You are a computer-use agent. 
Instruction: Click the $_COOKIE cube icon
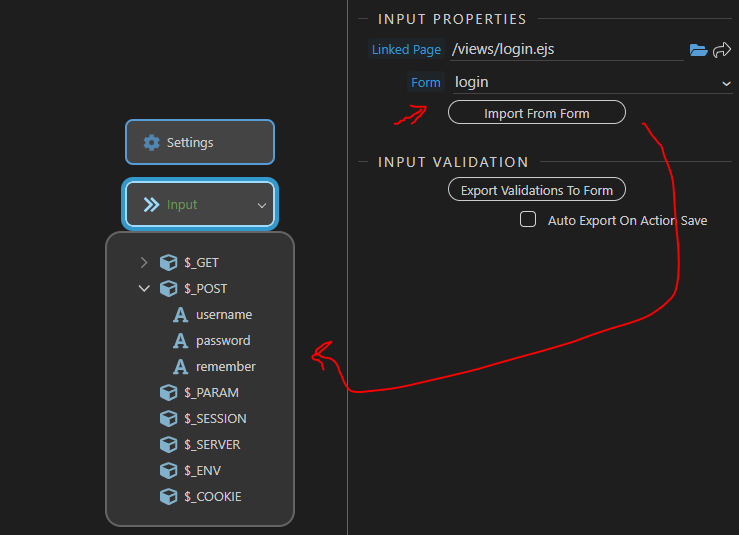pyautogui.click(x=168, y=496)
